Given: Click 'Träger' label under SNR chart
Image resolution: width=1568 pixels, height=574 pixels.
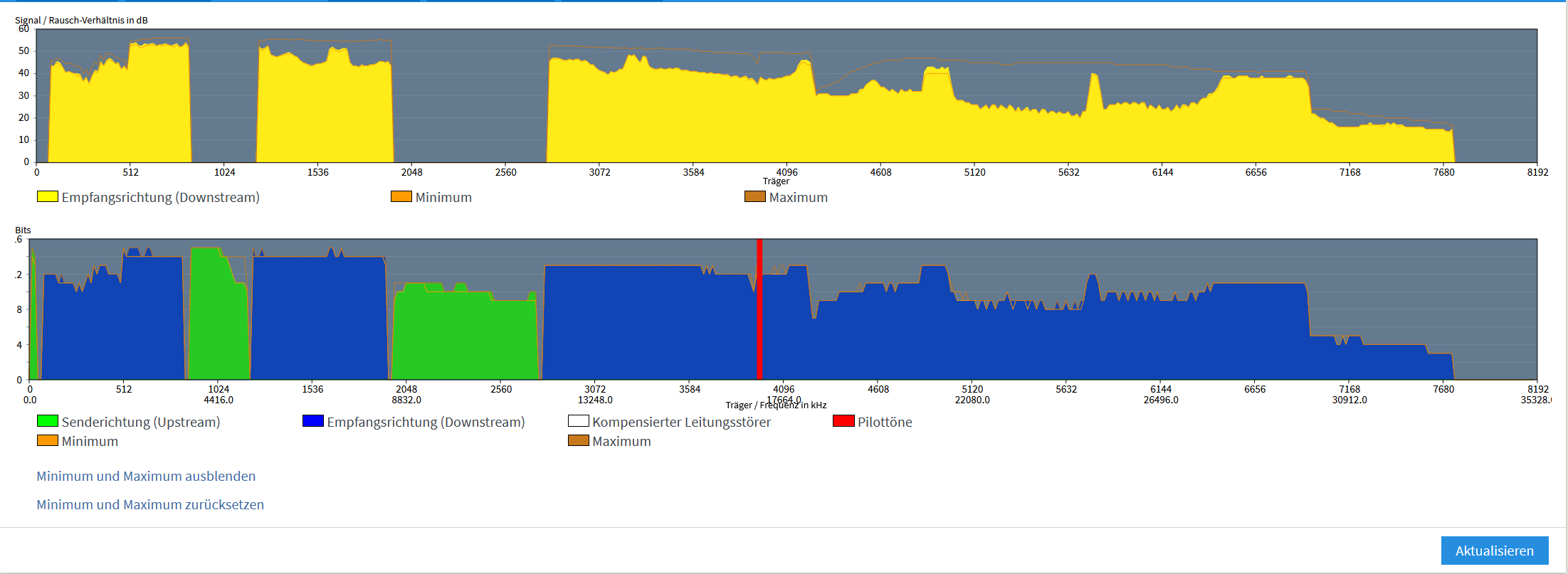Looking at the screenshot, I should (776, 181).
